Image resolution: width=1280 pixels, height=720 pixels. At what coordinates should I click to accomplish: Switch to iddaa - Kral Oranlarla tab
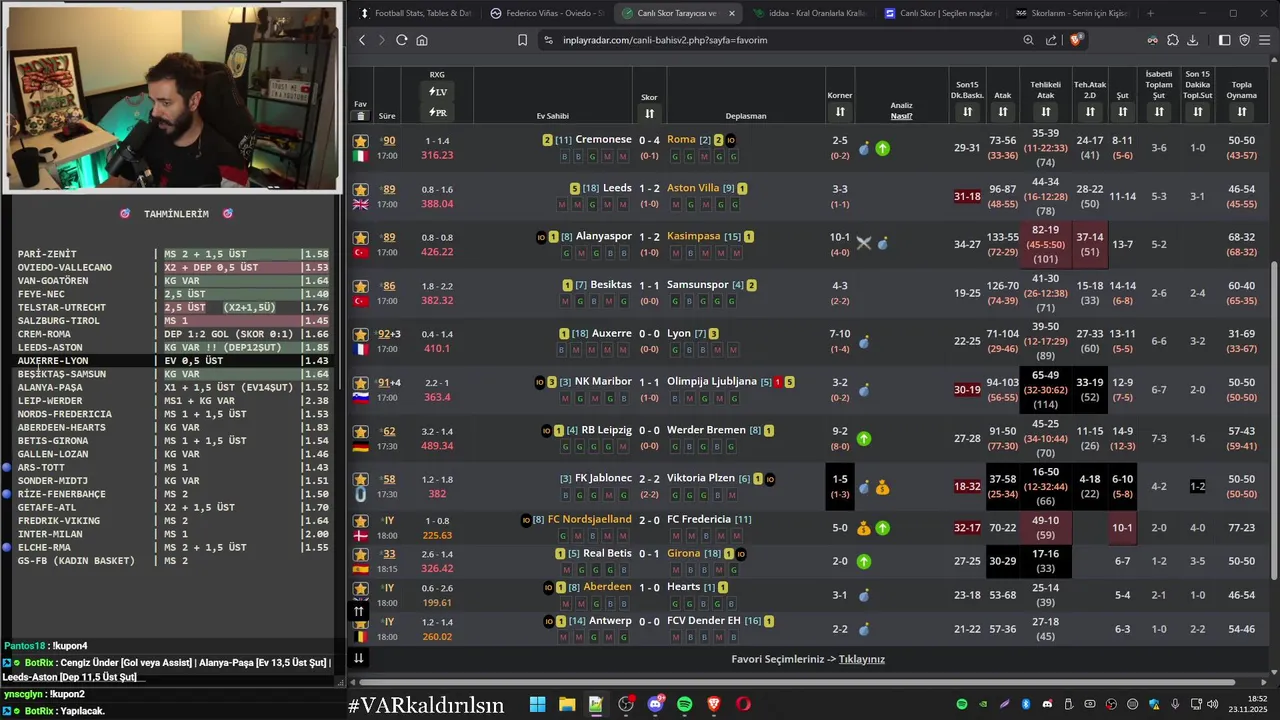[810, 13]
